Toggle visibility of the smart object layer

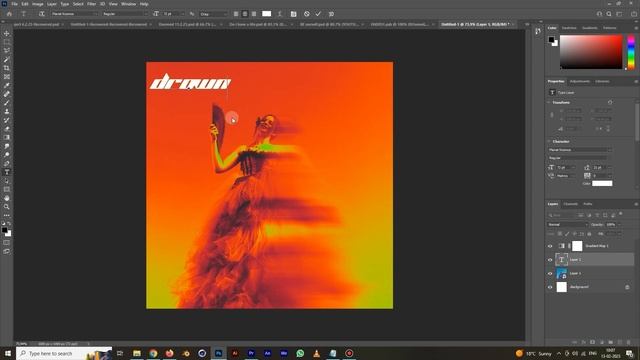tap(550, 273)
